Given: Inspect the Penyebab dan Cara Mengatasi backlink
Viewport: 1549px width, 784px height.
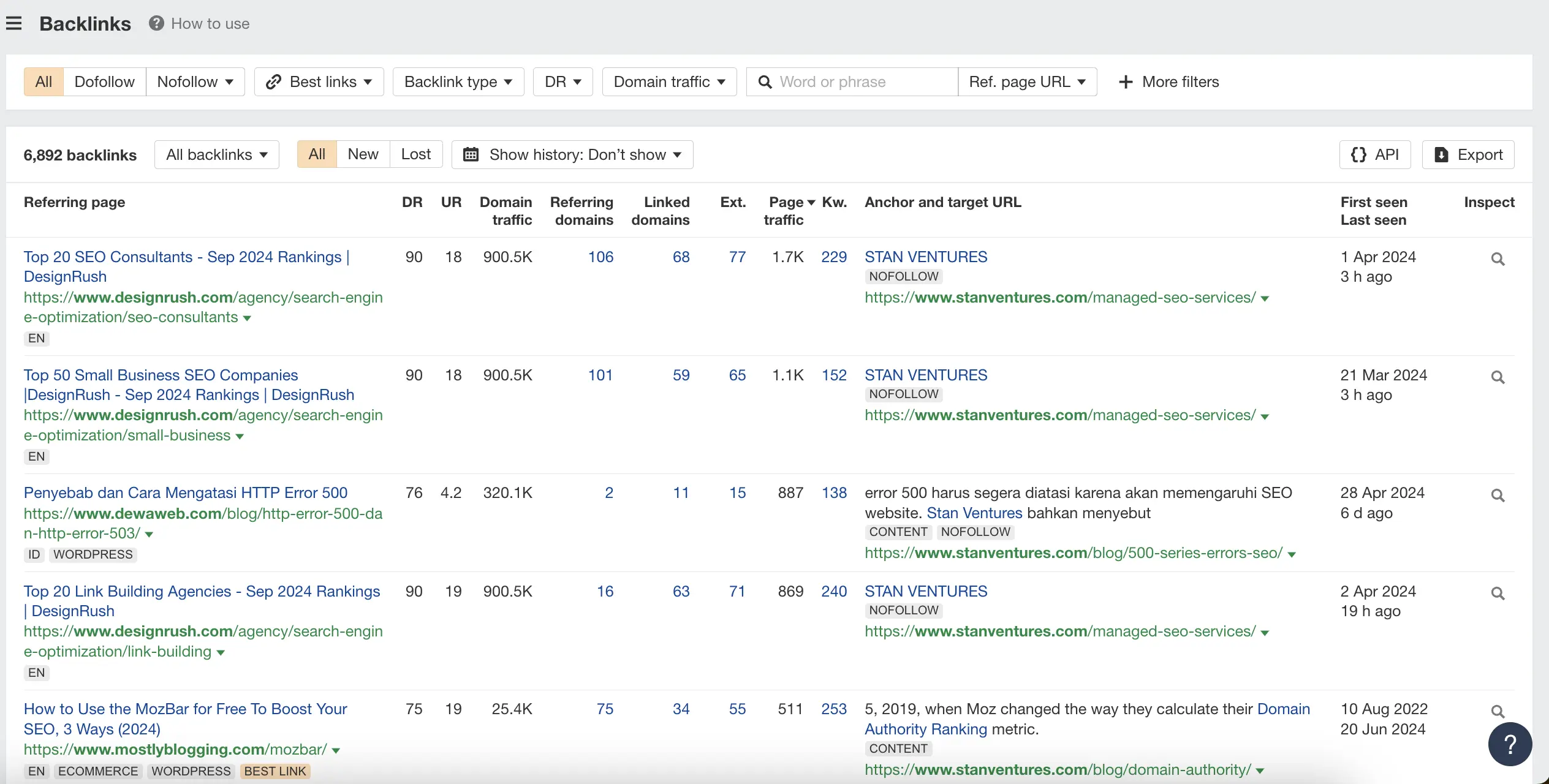Looking at the screenshot, I should click(x=1498, y=496).
